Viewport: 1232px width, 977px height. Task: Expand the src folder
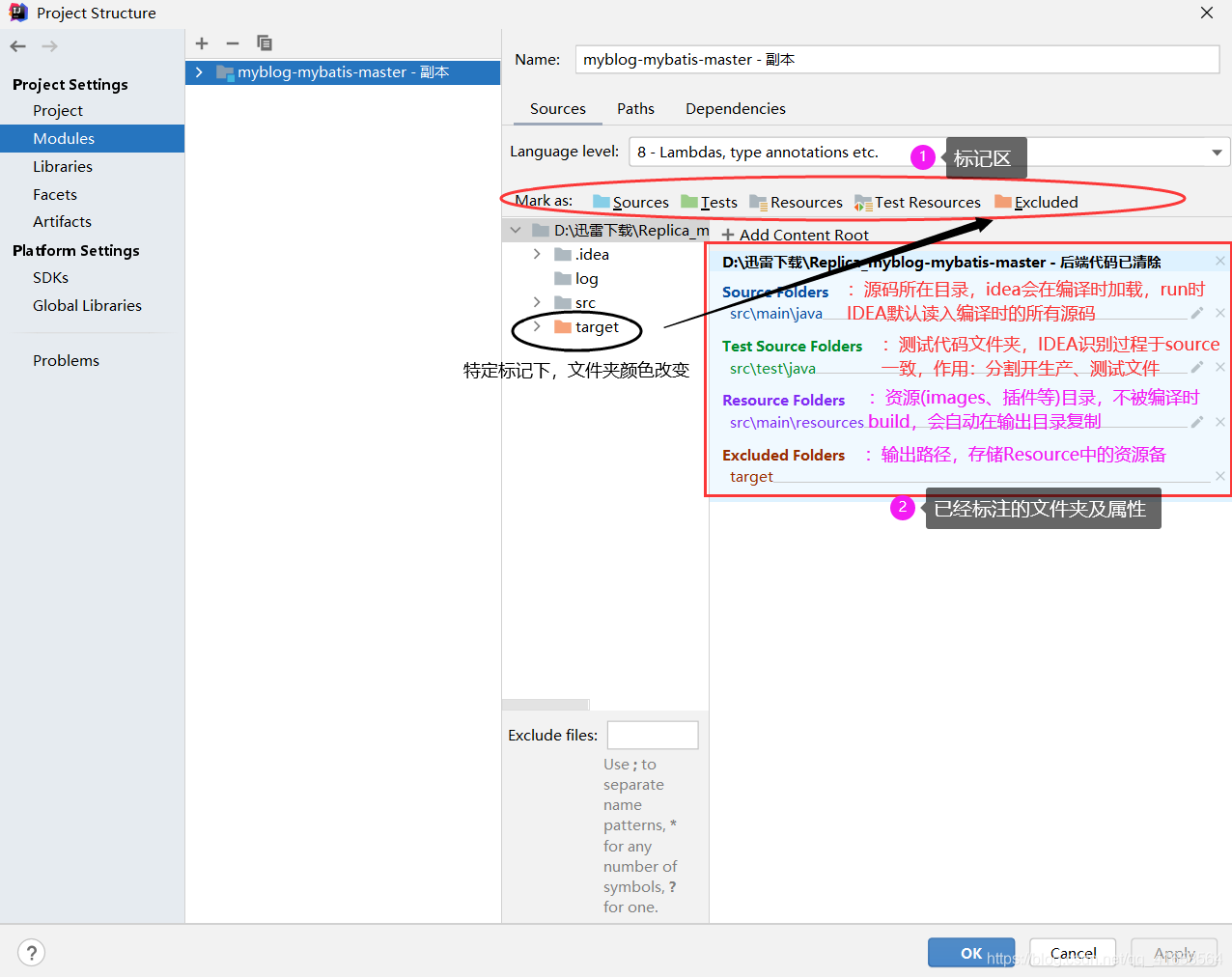click(x=537, y=302)
